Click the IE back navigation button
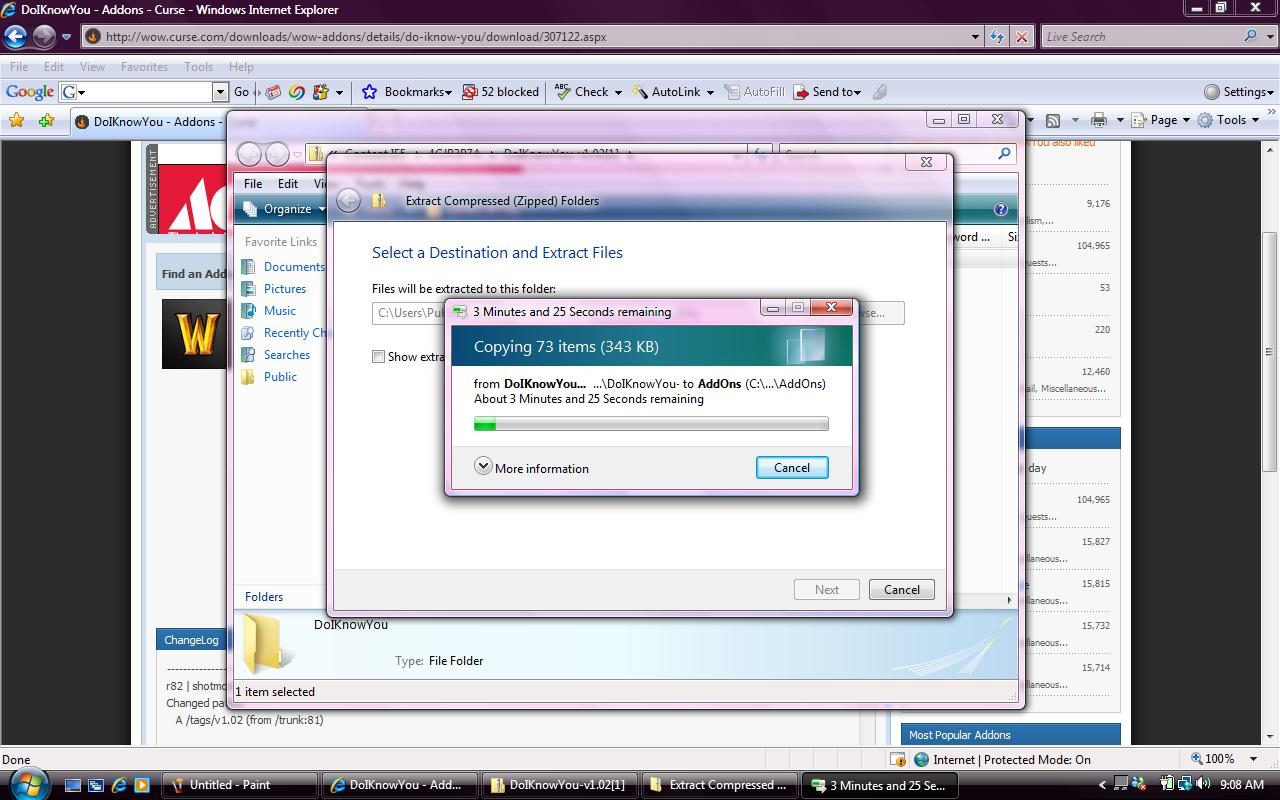Image resolution: width=1280 pixels, height=800 pixels. click(16, 37)
